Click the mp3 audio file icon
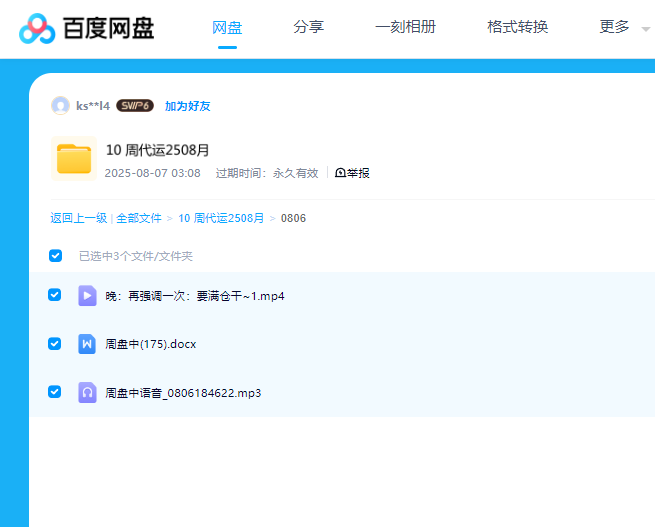This screenshot has height=527, width=655. pyautogui.click(x=87, y=393)
